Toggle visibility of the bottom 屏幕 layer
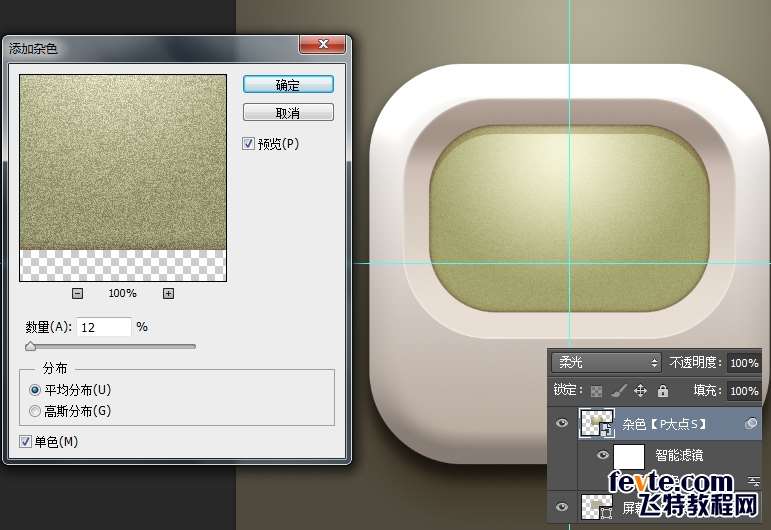Screen dimensions: 771x530 pyautogui.click(x=562, y=506)
